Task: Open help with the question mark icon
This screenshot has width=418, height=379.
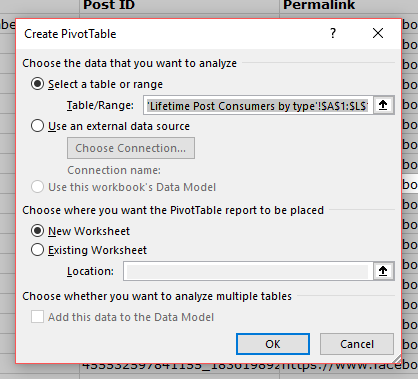Action: click(333, 33)
